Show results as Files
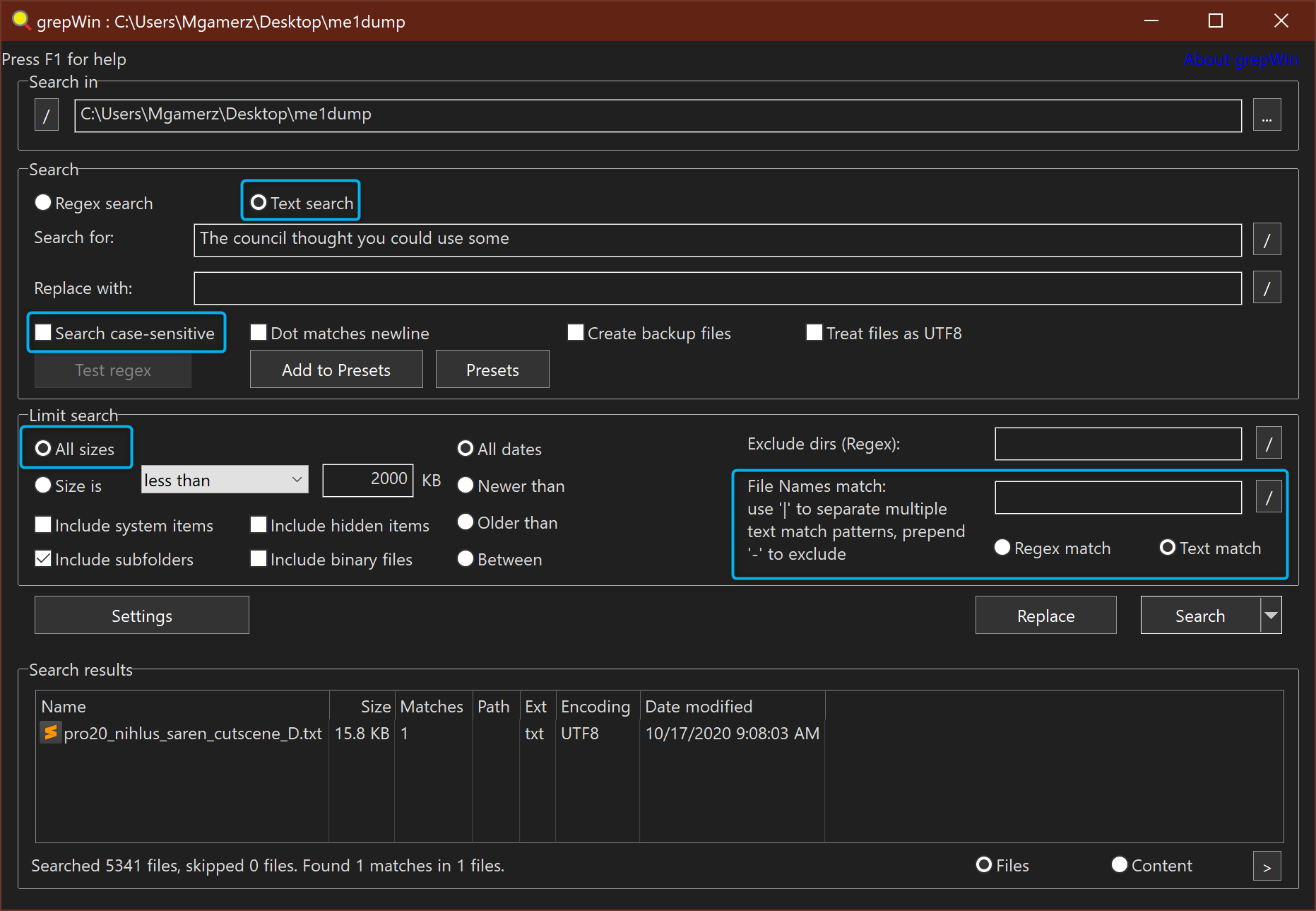This screenshot has width=1316, height=911. 984,865
